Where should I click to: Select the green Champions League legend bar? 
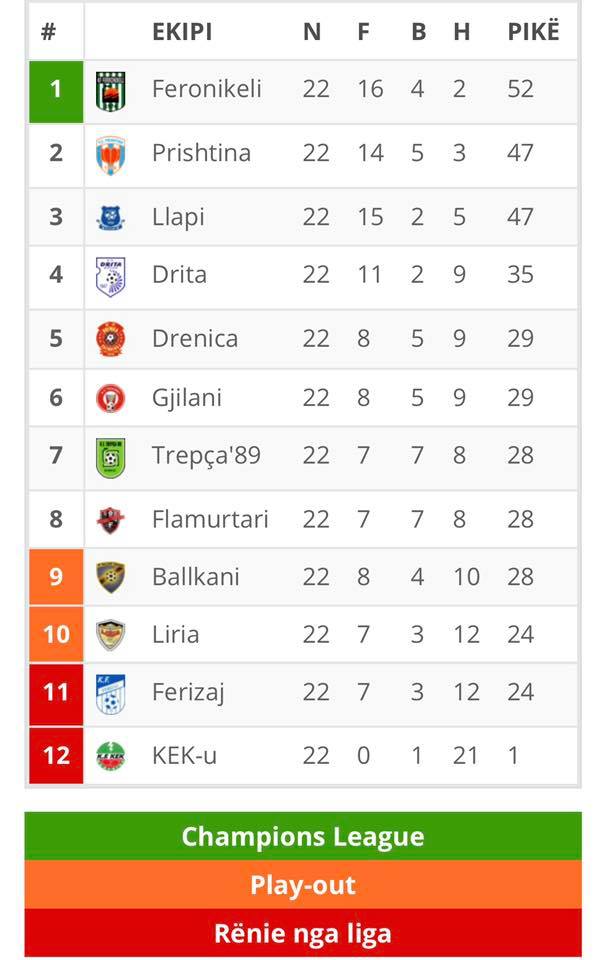coord(303,836)
